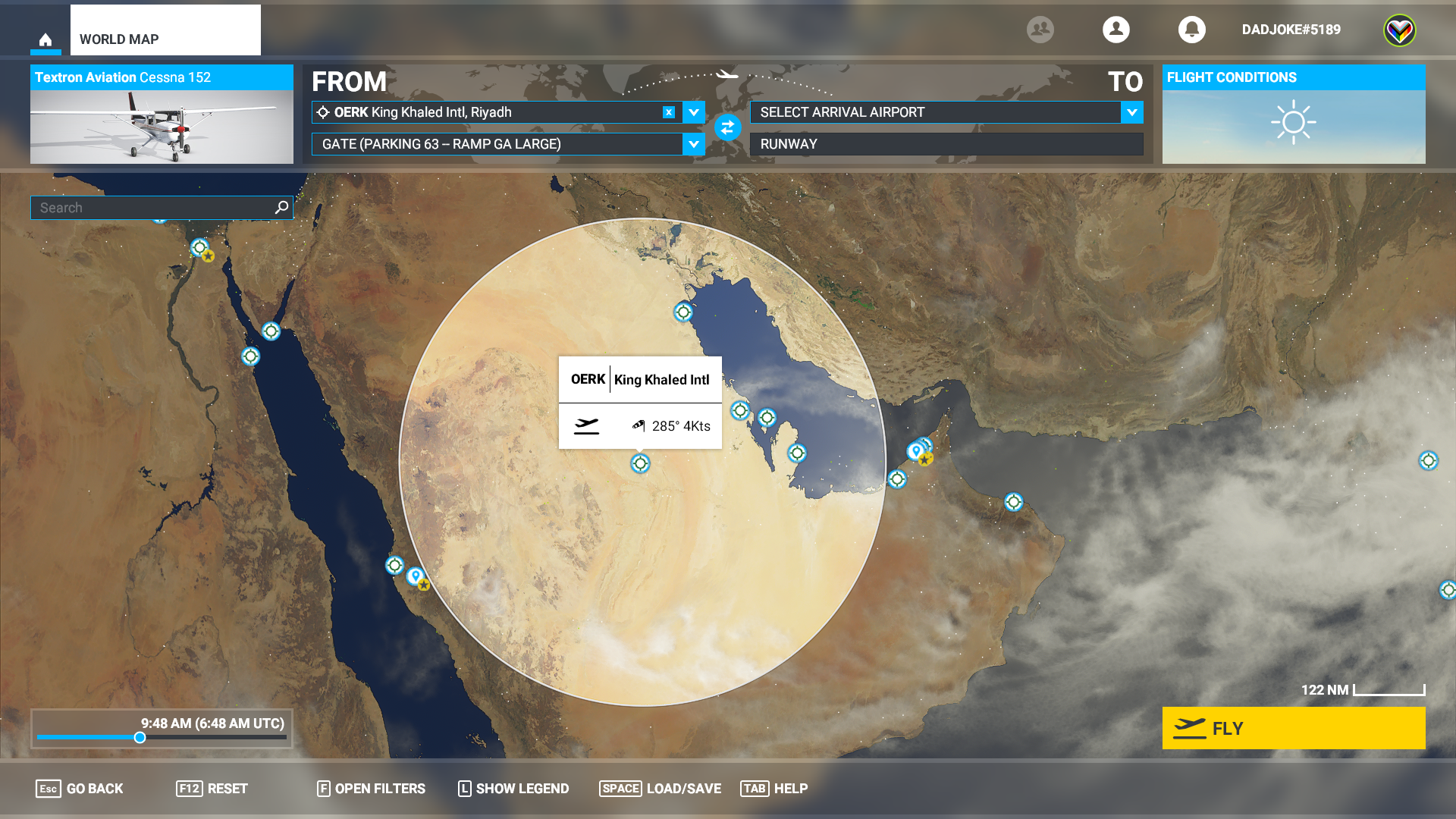Select the Bahrain area airport marker
The image size is (1456, 819).
(767, 417)
